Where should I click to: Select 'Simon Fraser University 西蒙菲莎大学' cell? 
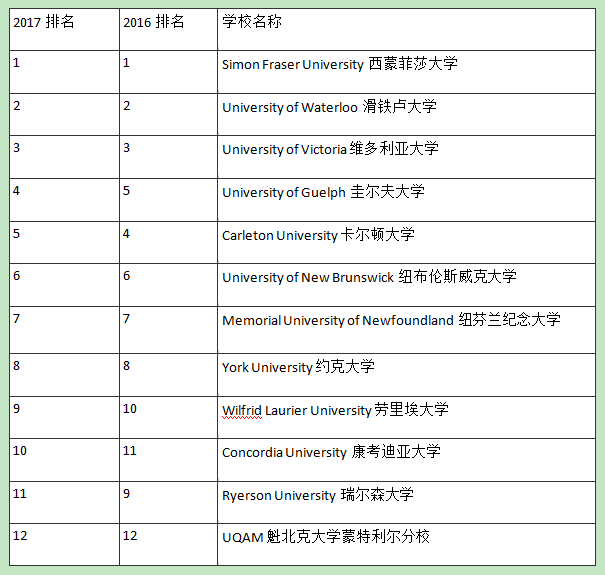coord(407,72)
